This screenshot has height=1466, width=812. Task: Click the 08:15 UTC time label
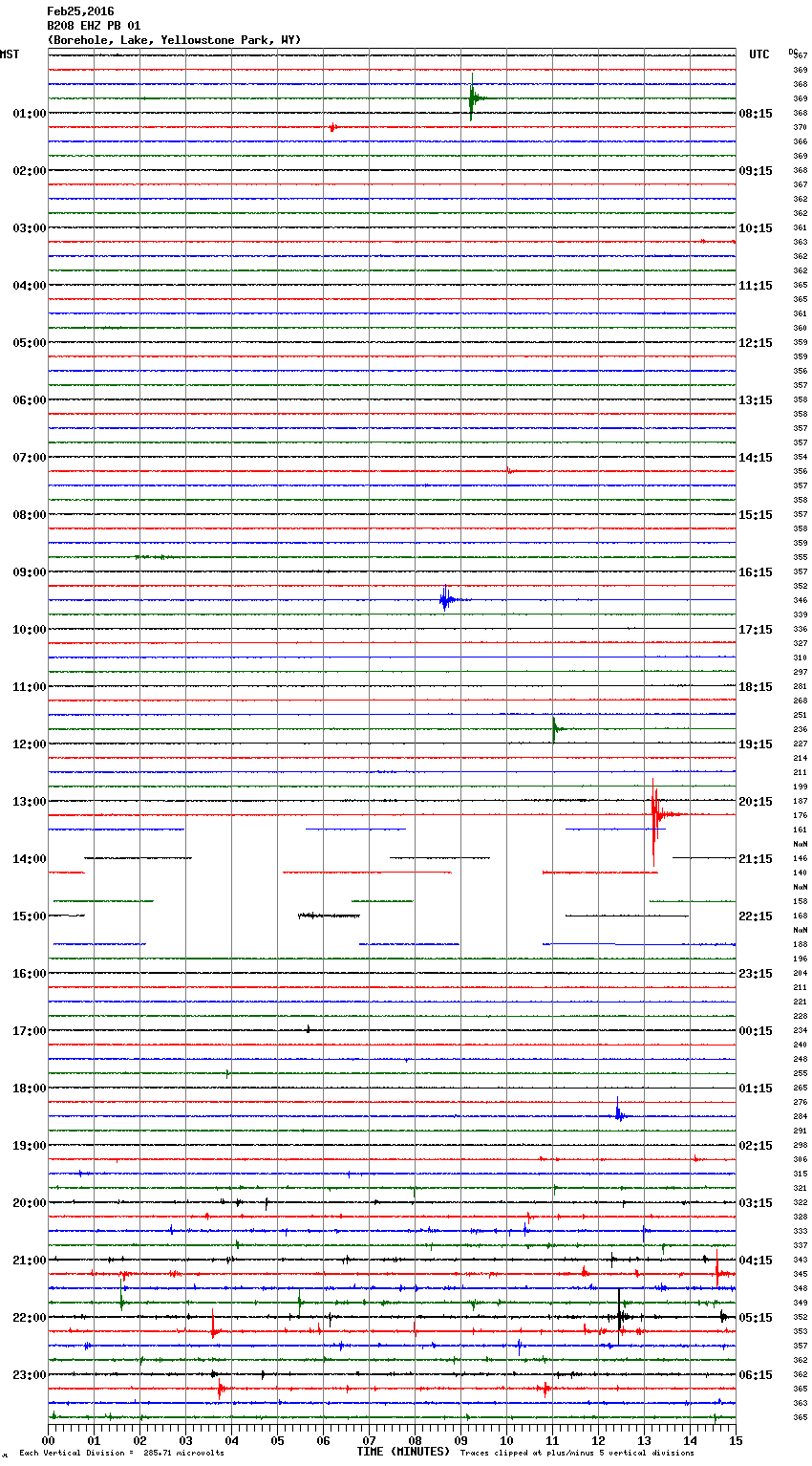[x=756, y=114]
